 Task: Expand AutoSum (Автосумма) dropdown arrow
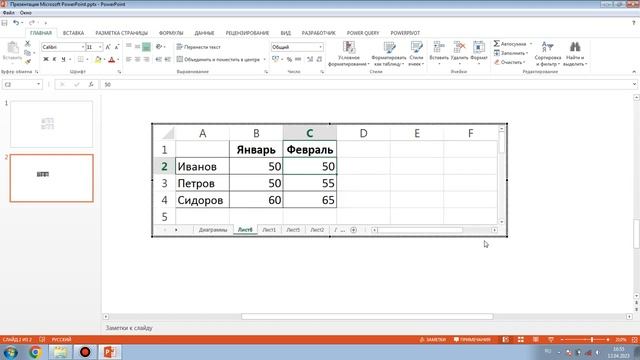[x=531, y=44]
